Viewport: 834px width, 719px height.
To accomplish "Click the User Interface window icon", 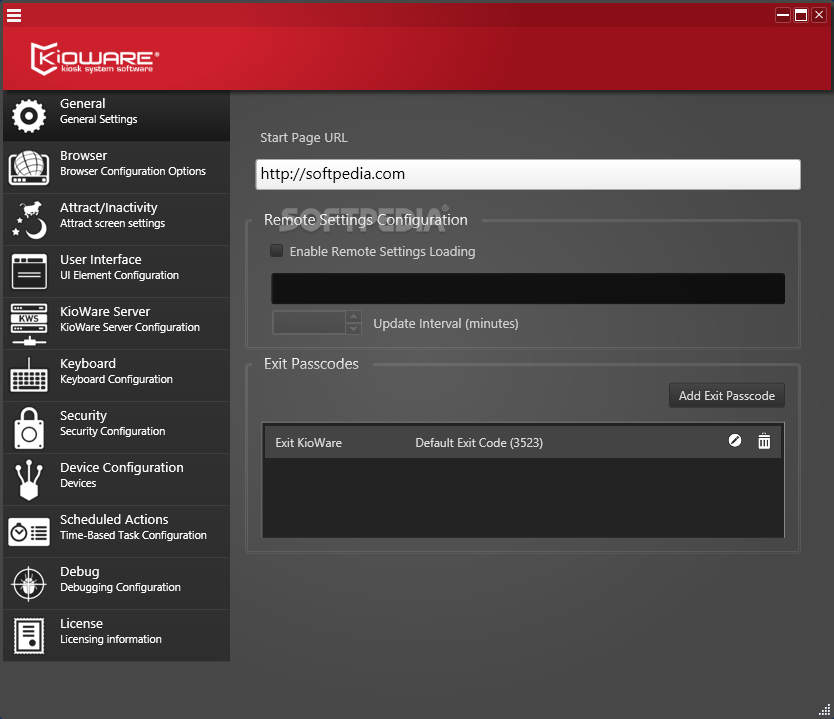I will pyautogui.click(x=29, y=271).
